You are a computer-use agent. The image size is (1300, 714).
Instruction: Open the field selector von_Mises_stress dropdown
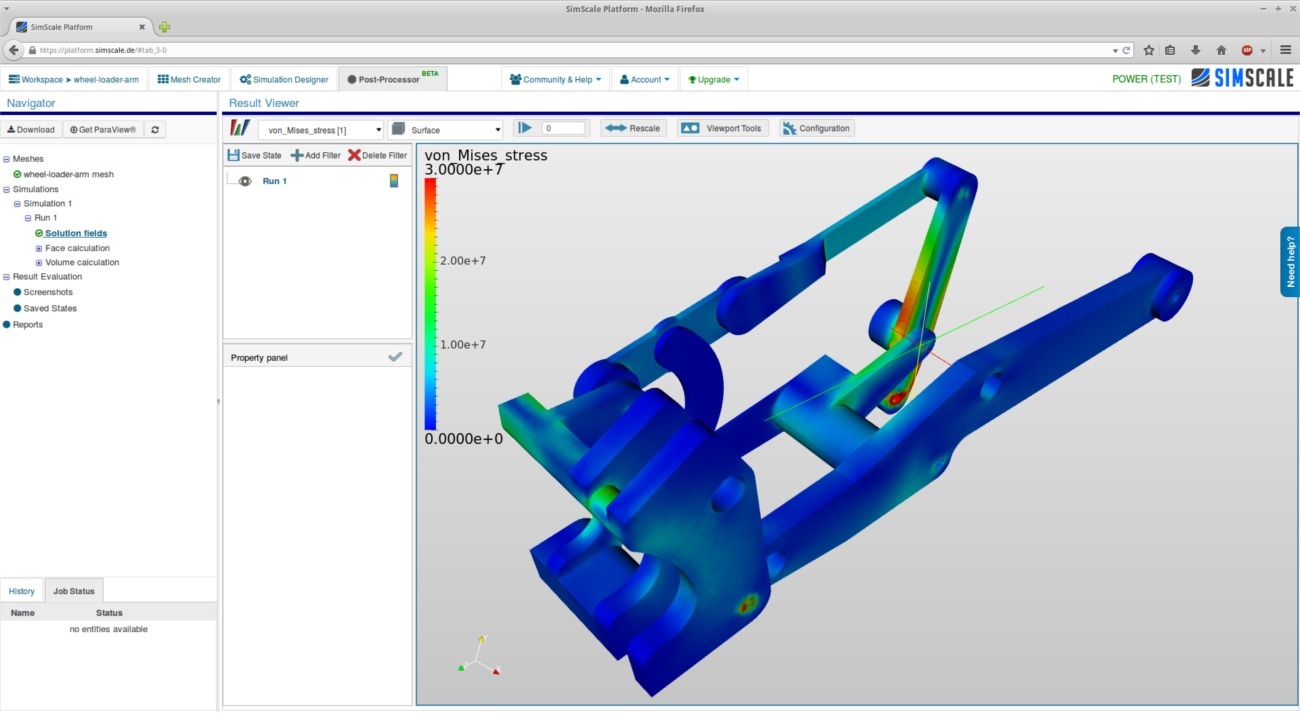(320, 130)
